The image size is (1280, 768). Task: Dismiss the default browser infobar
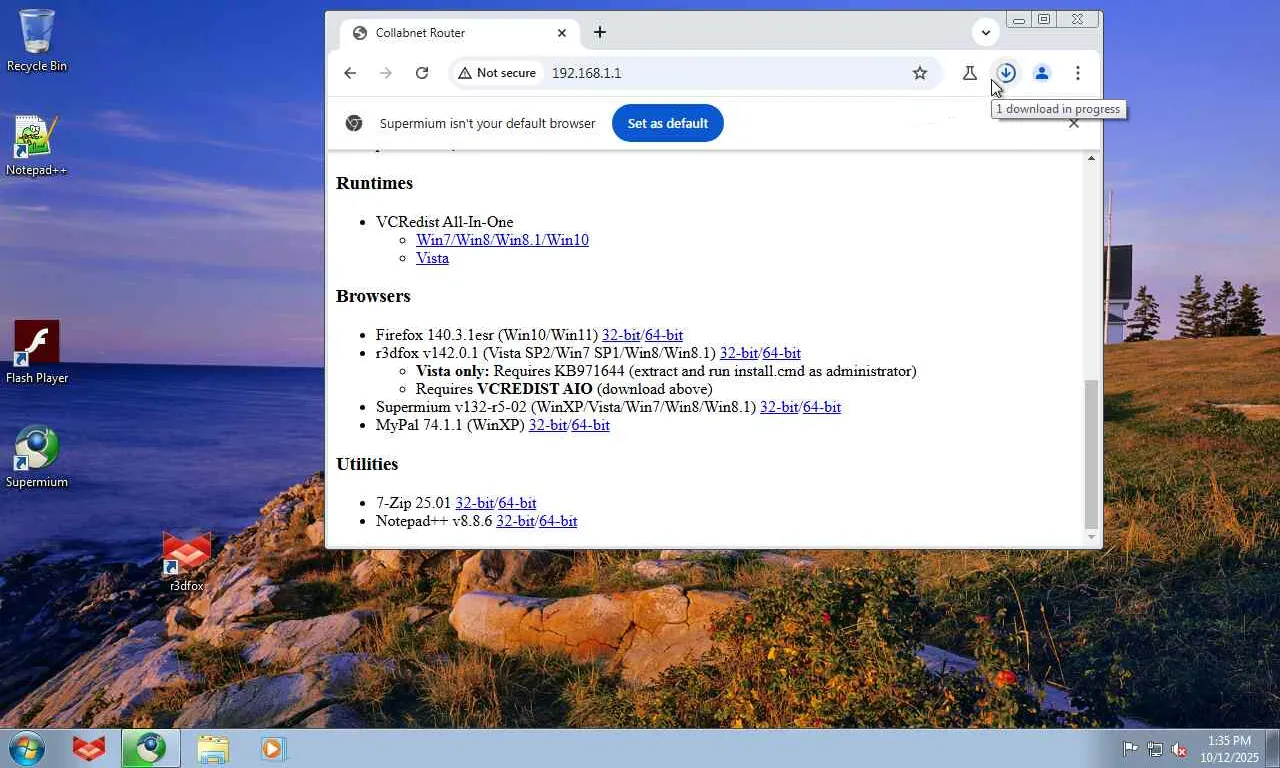click(1074, 123)
